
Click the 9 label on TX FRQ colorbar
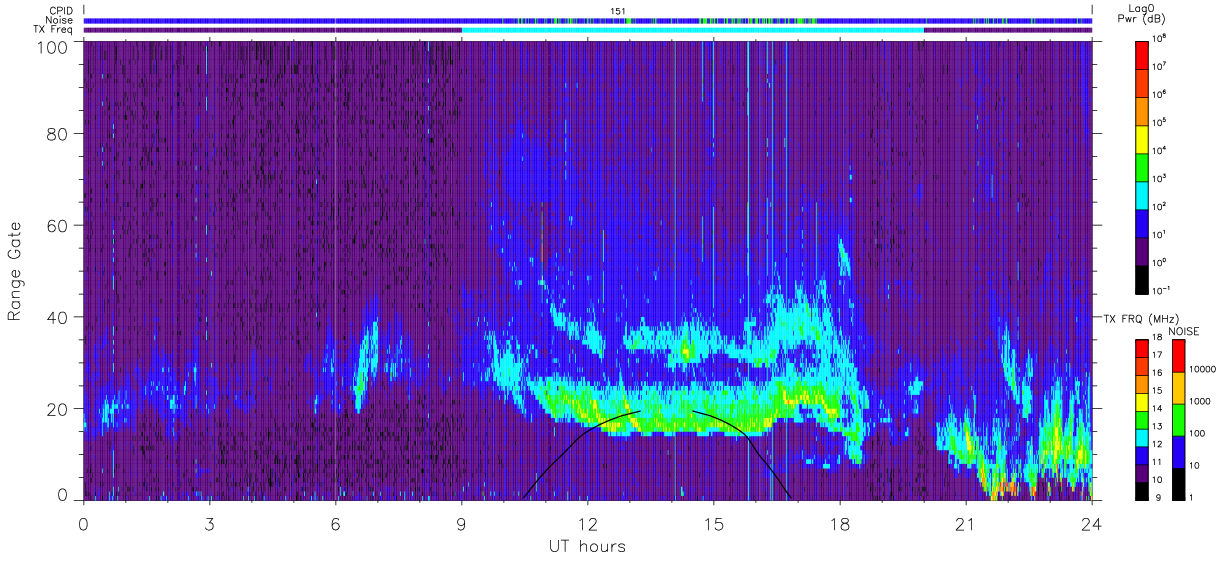coord(1160,498)
